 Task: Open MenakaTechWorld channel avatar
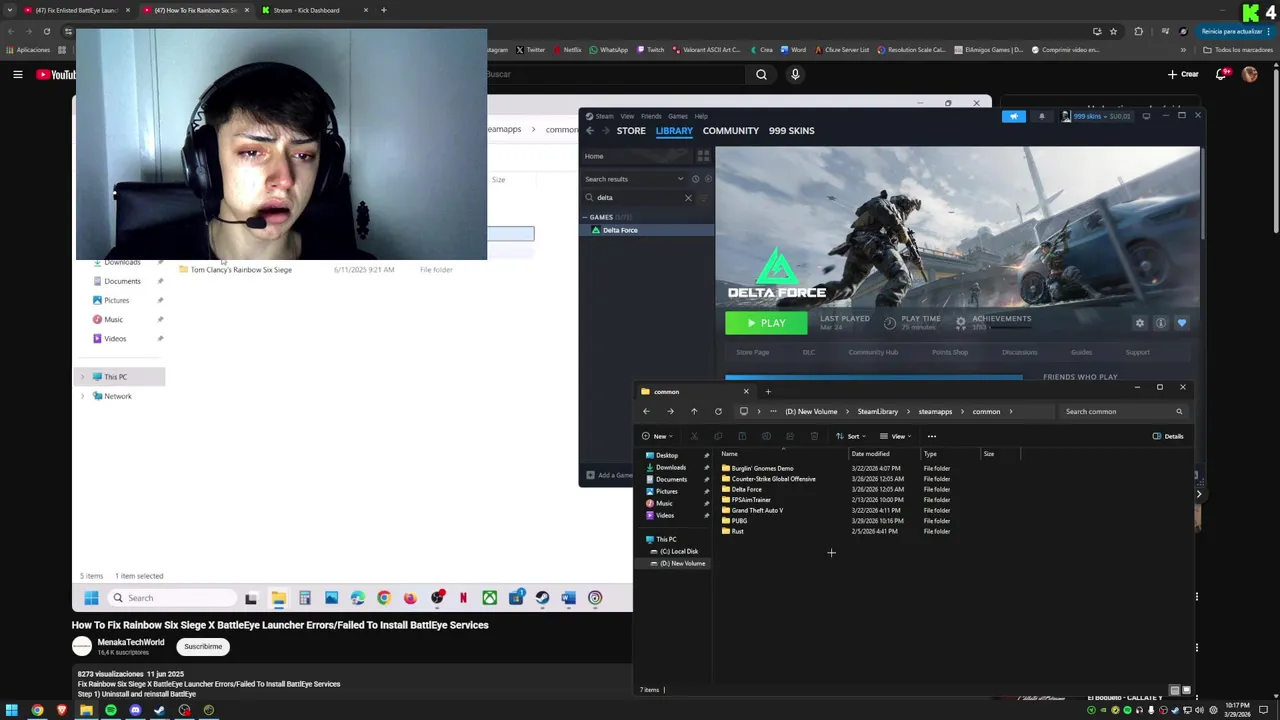82,647
